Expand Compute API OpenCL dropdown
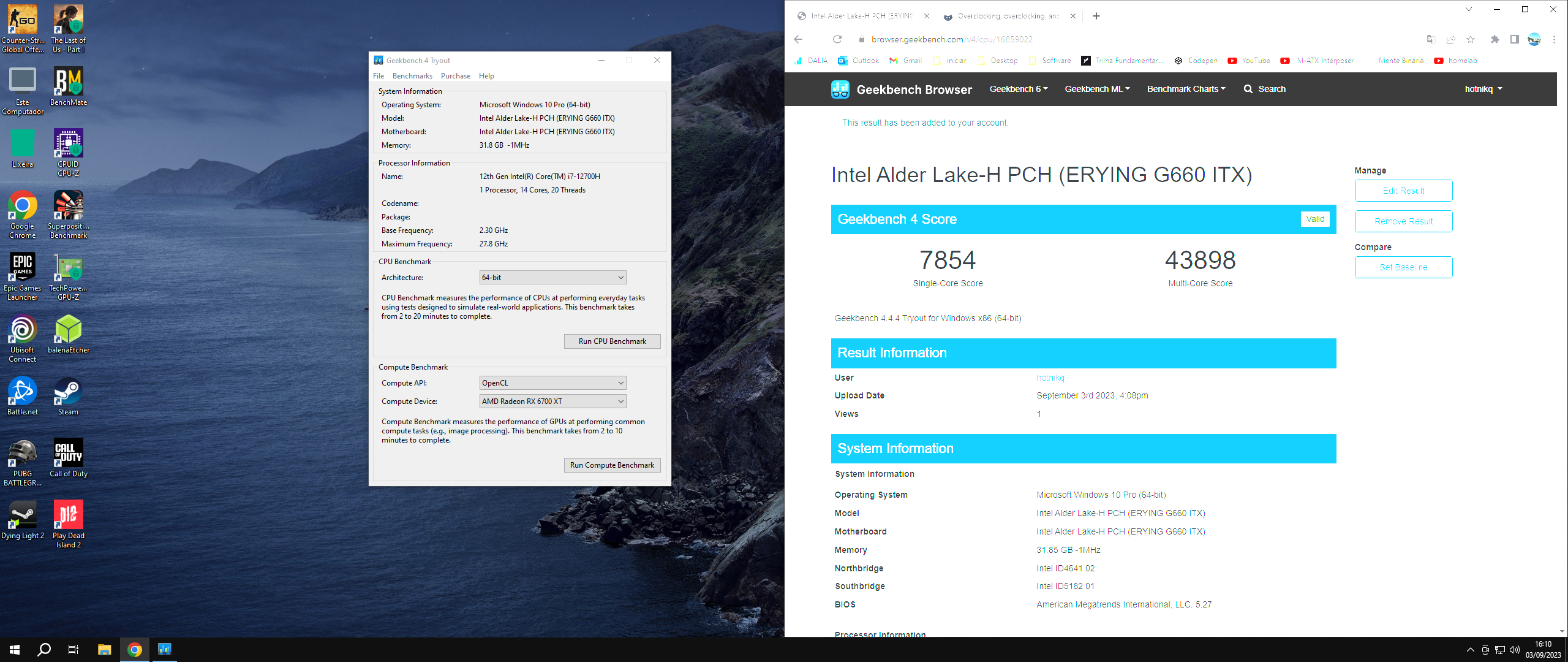This screenshot has height=662, width=1568. click(552, 383)
